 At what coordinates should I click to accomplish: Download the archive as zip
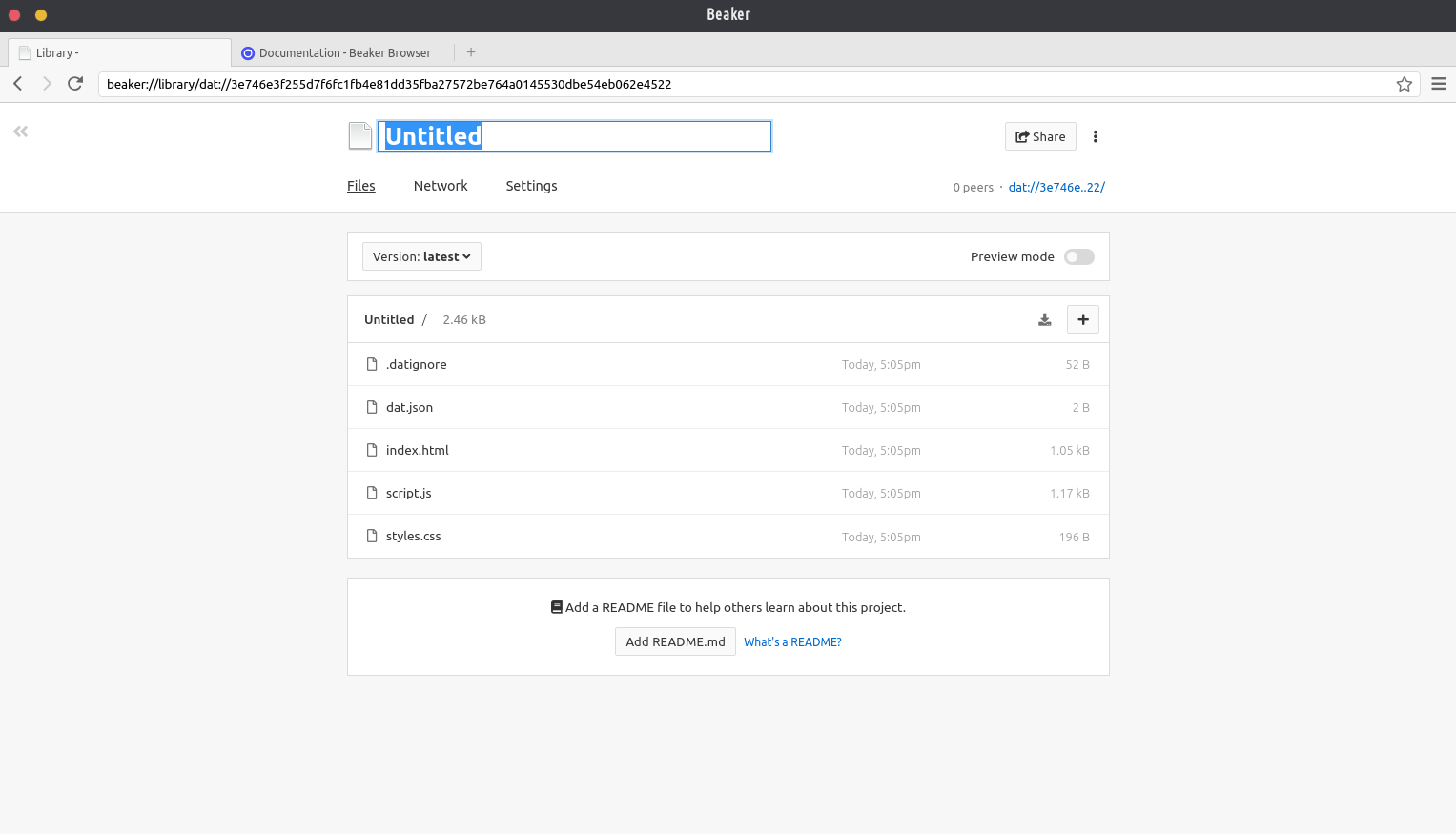(1044, 319)
